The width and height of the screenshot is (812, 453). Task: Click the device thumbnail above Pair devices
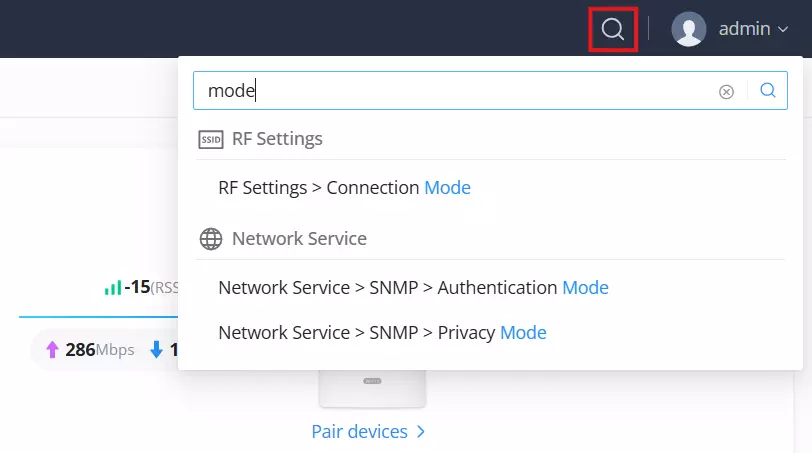(x=372, y=388)
